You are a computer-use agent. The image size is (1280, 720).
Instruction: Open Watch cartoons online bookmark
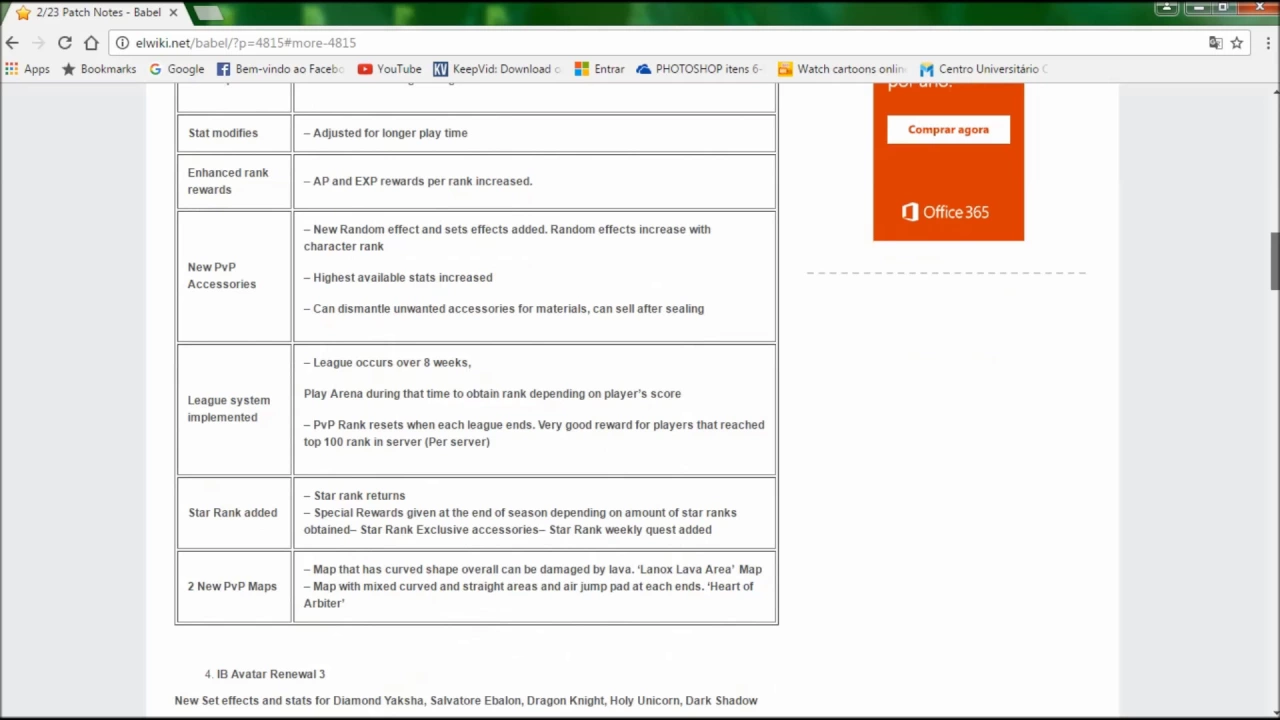pos(842,69)
